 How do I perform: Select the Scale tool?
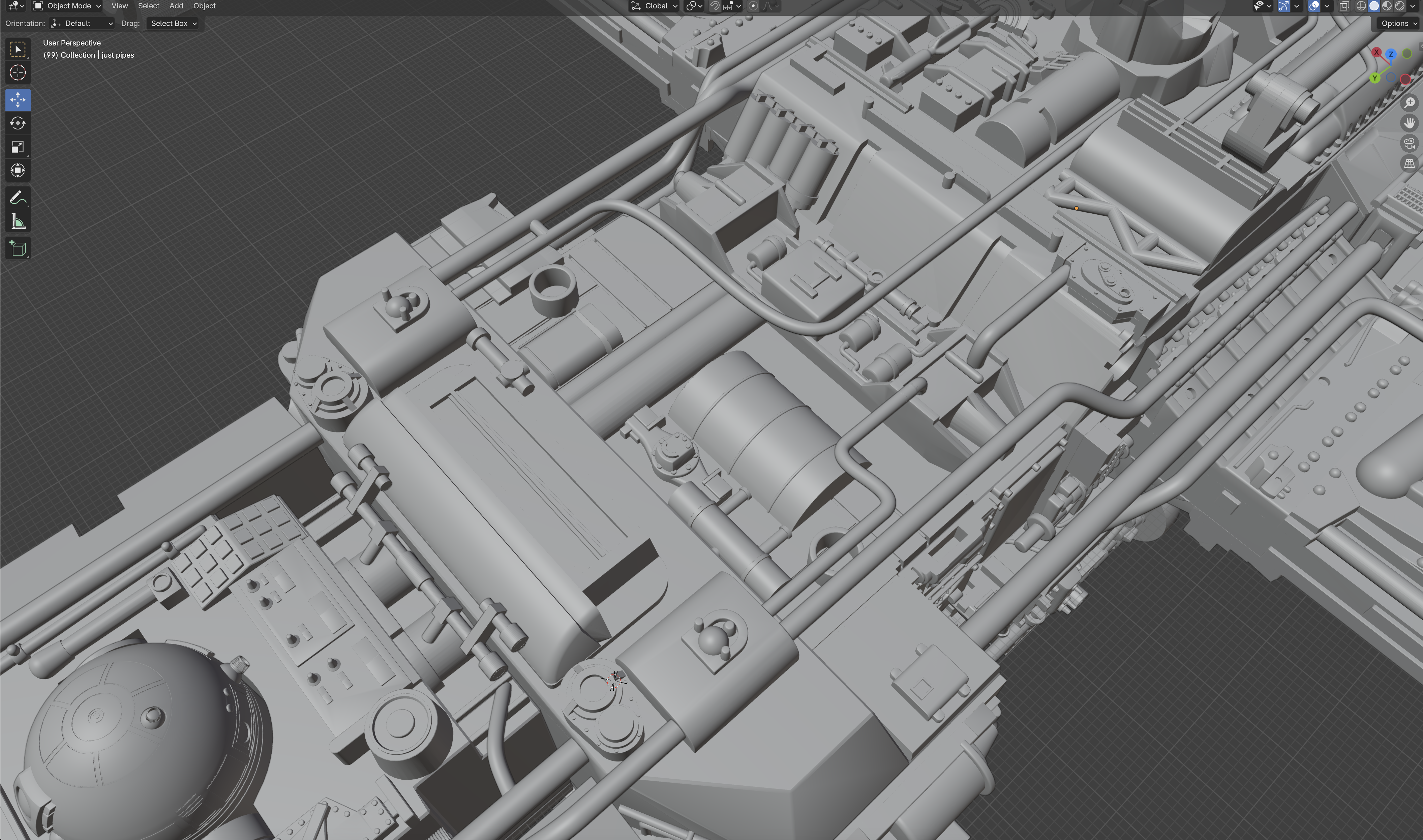[x=18, y=147]
